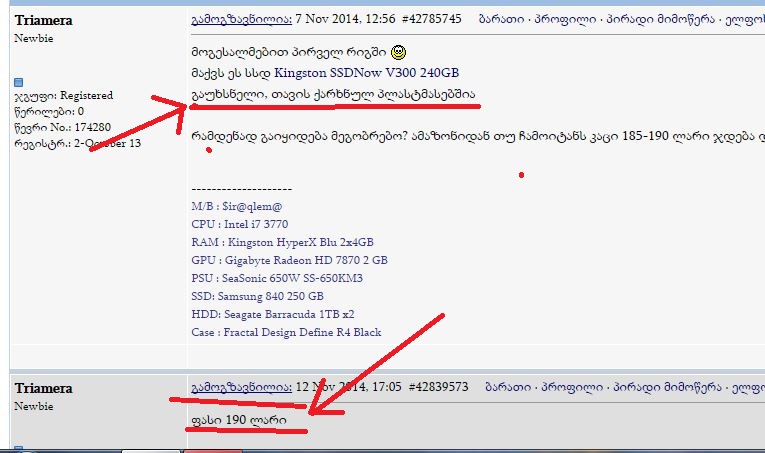Image resolution: width=765 pixels, height=453 pixels.
Task: Click the 'SSD: Samsung 840 250 GB' line
Action: point(258,296)
